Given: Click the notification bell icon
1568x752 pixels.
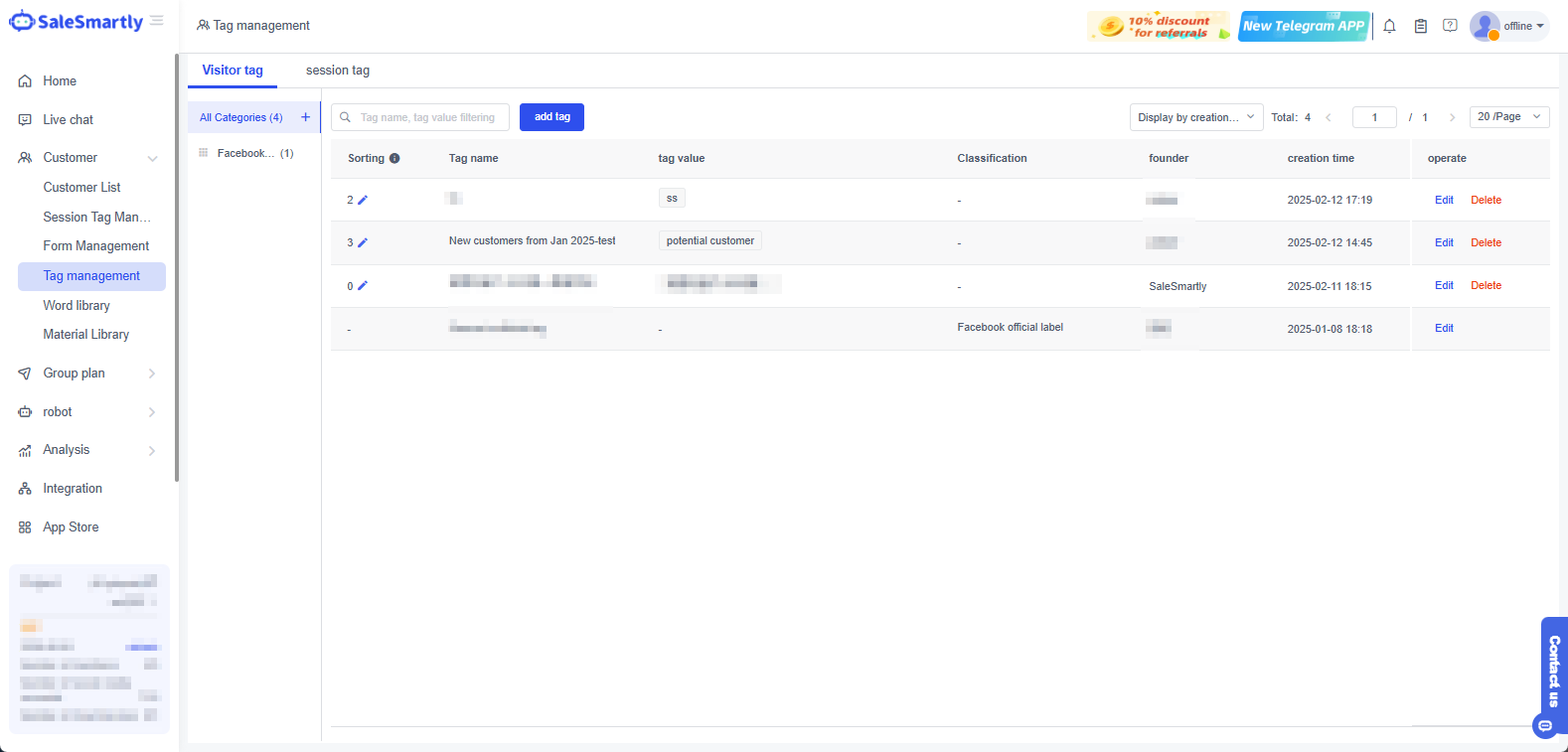Looking at the screenshot, I should point(1389,26).
